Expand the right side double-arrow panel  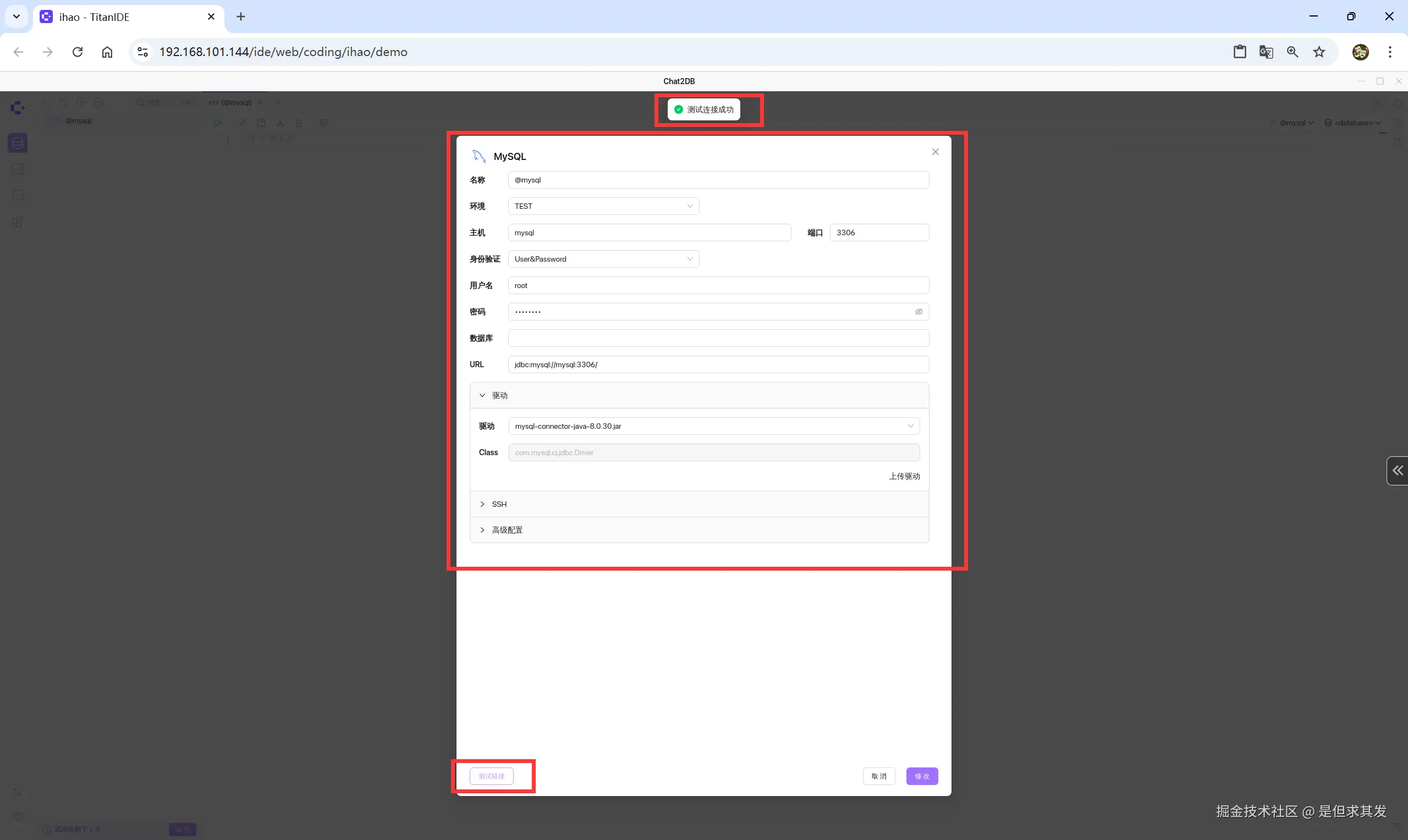pyautogui.click(x=1397, y=471)
